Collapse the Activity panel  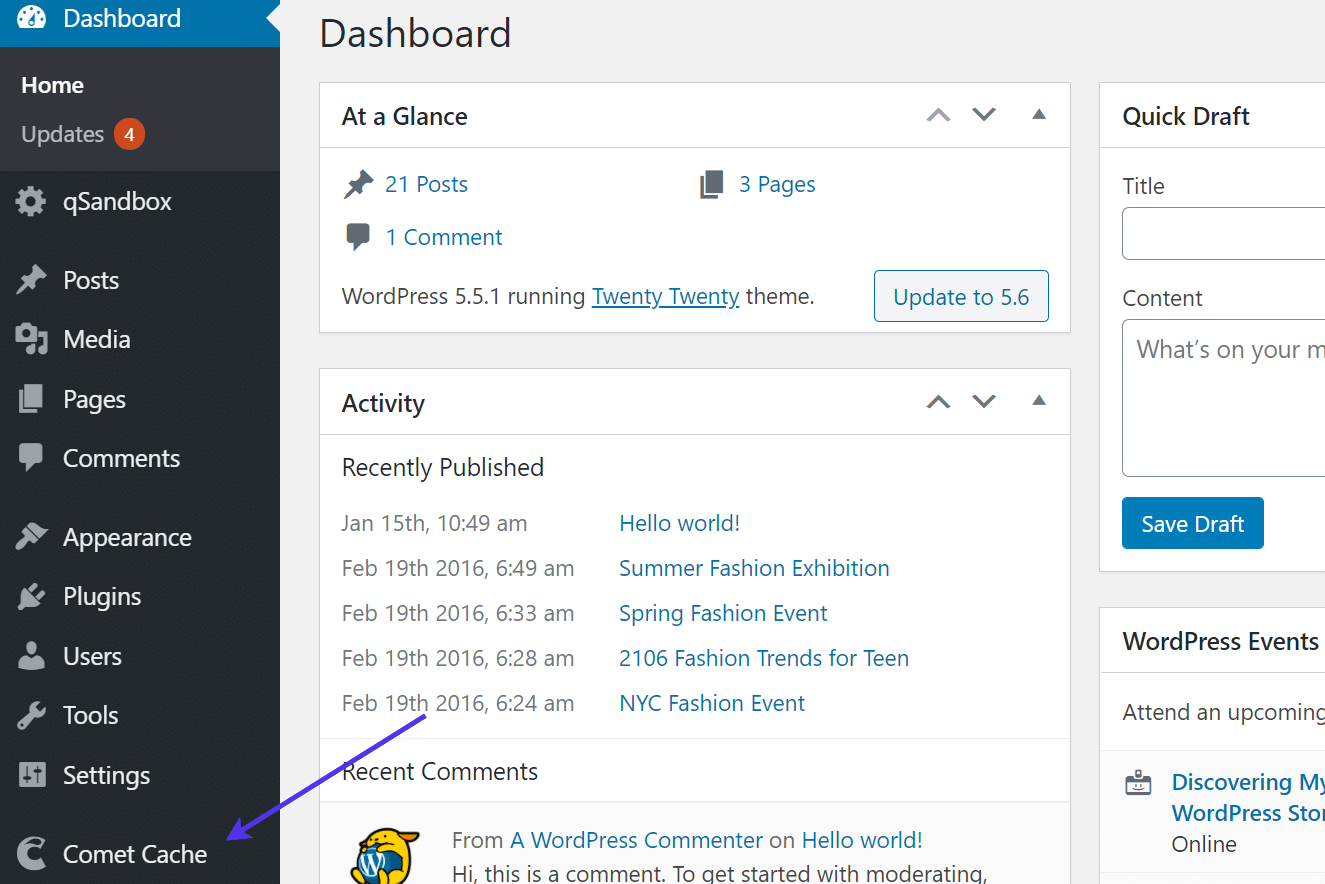[1039, 401]
